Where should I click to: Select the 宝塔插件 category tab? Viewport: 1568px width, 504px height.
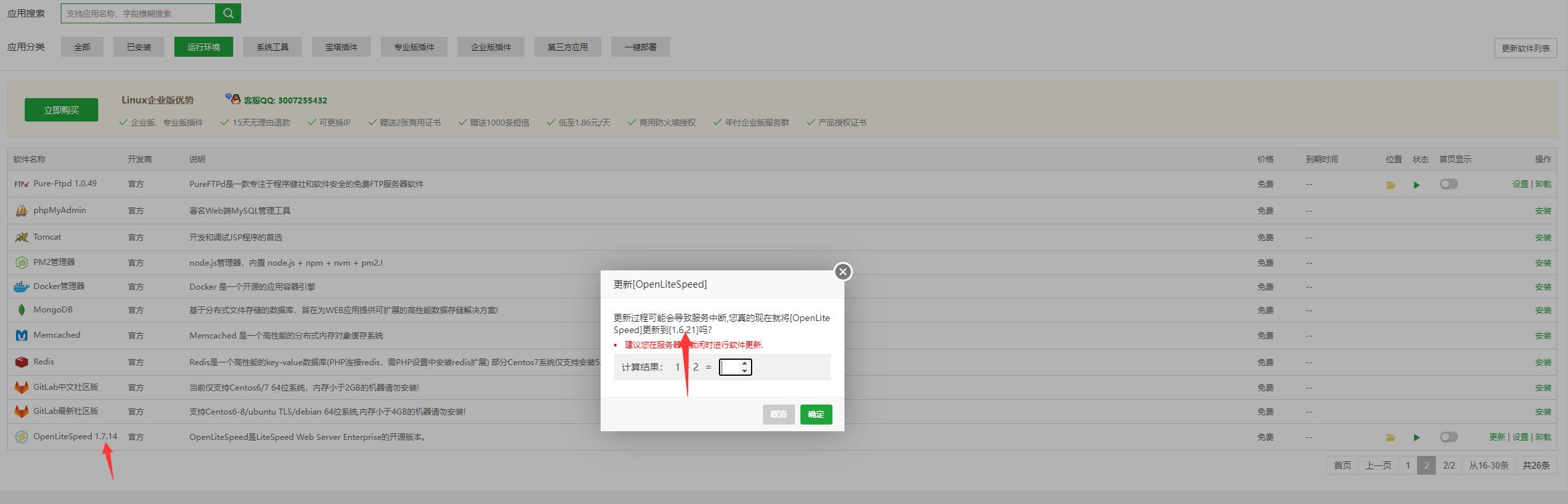coord(341,47)
